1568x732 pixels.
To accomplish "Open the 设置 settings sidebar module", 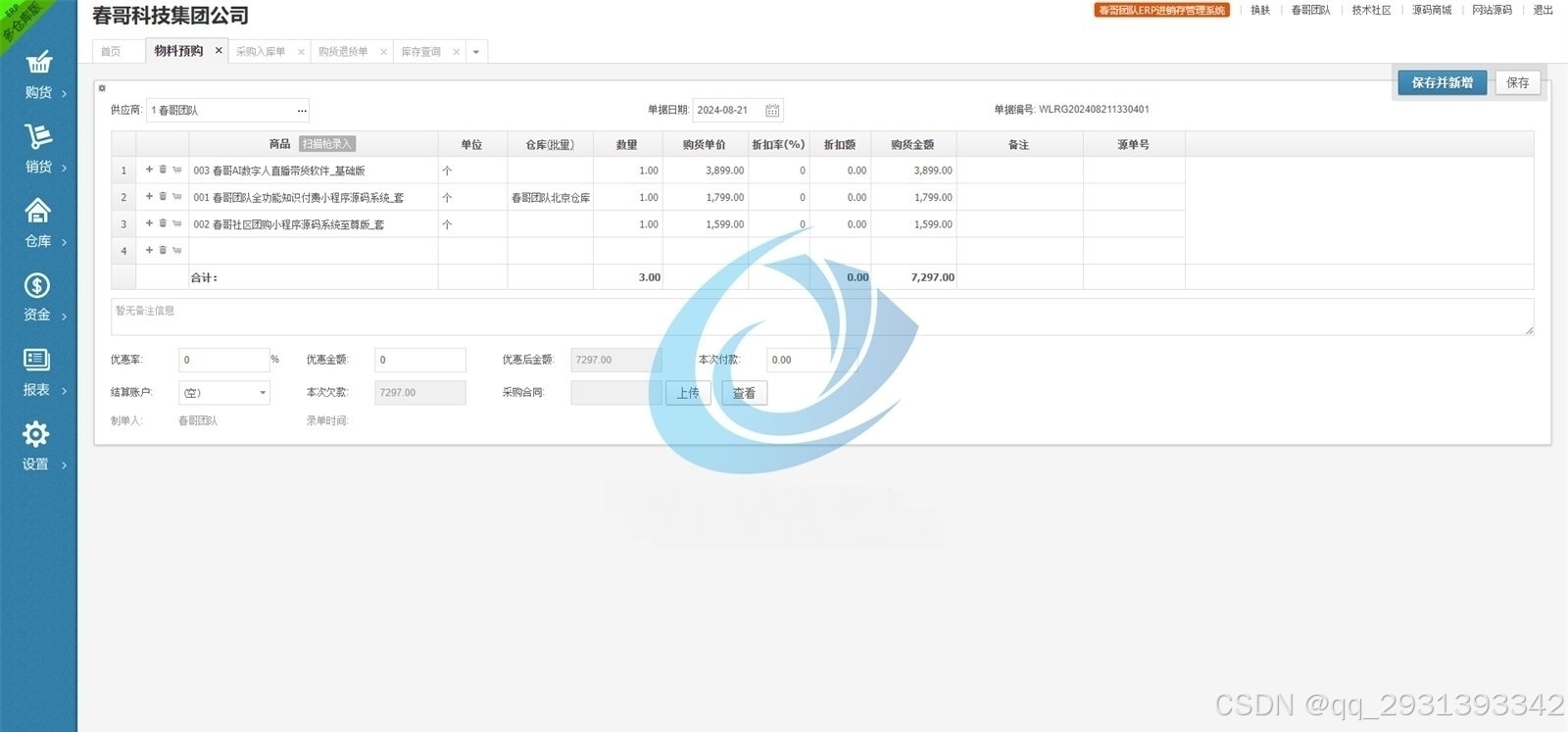I will tap(38, 448).
